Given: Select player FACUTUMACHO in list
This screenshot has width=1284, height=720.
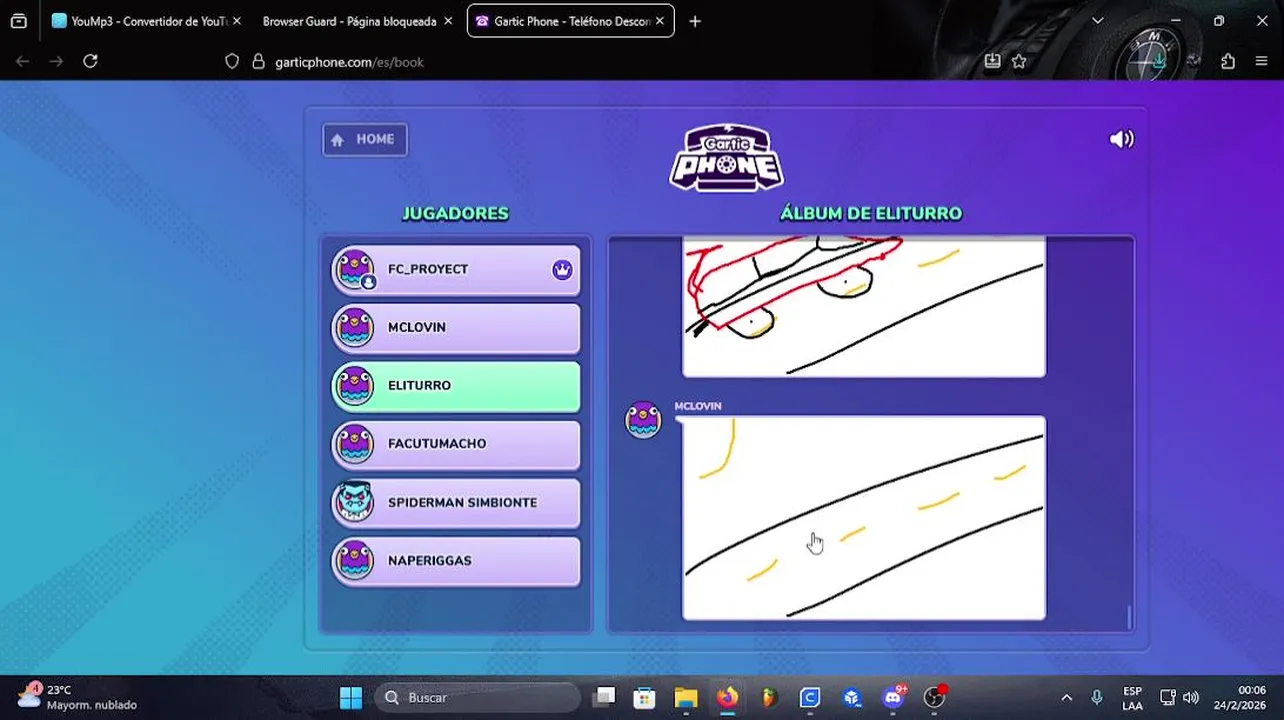Looking at the screenshot, I should [456, 444].
